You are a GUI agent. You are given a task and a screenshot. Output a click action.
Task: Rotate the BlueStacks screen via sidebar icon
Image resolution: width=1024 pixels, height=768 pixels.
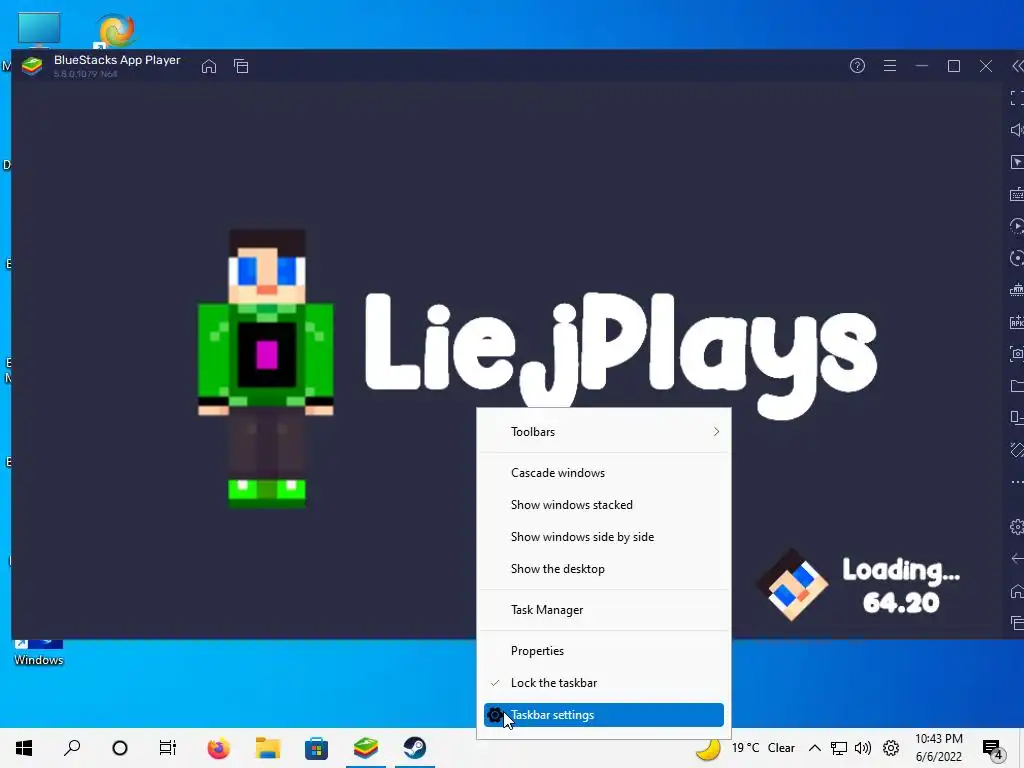[1017, 449]
